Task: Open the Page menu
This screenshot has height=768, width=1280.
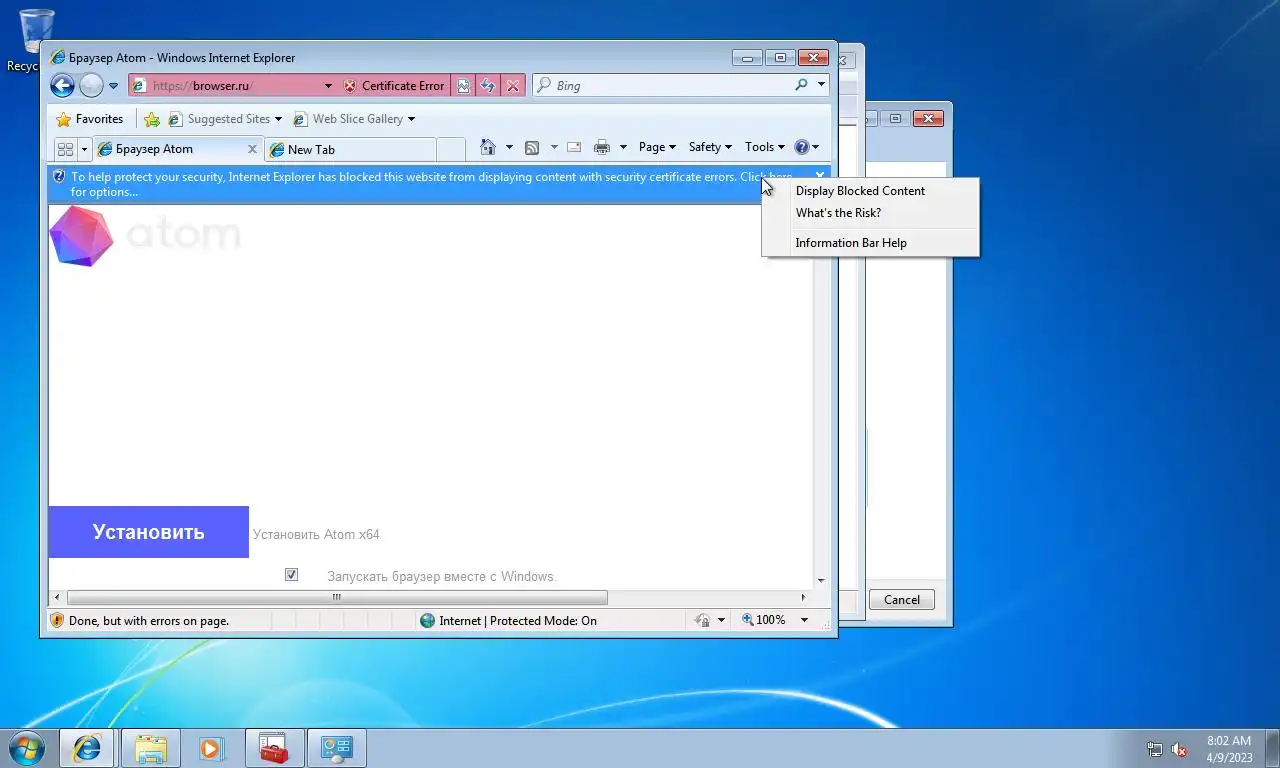Action: coord(657,147)
